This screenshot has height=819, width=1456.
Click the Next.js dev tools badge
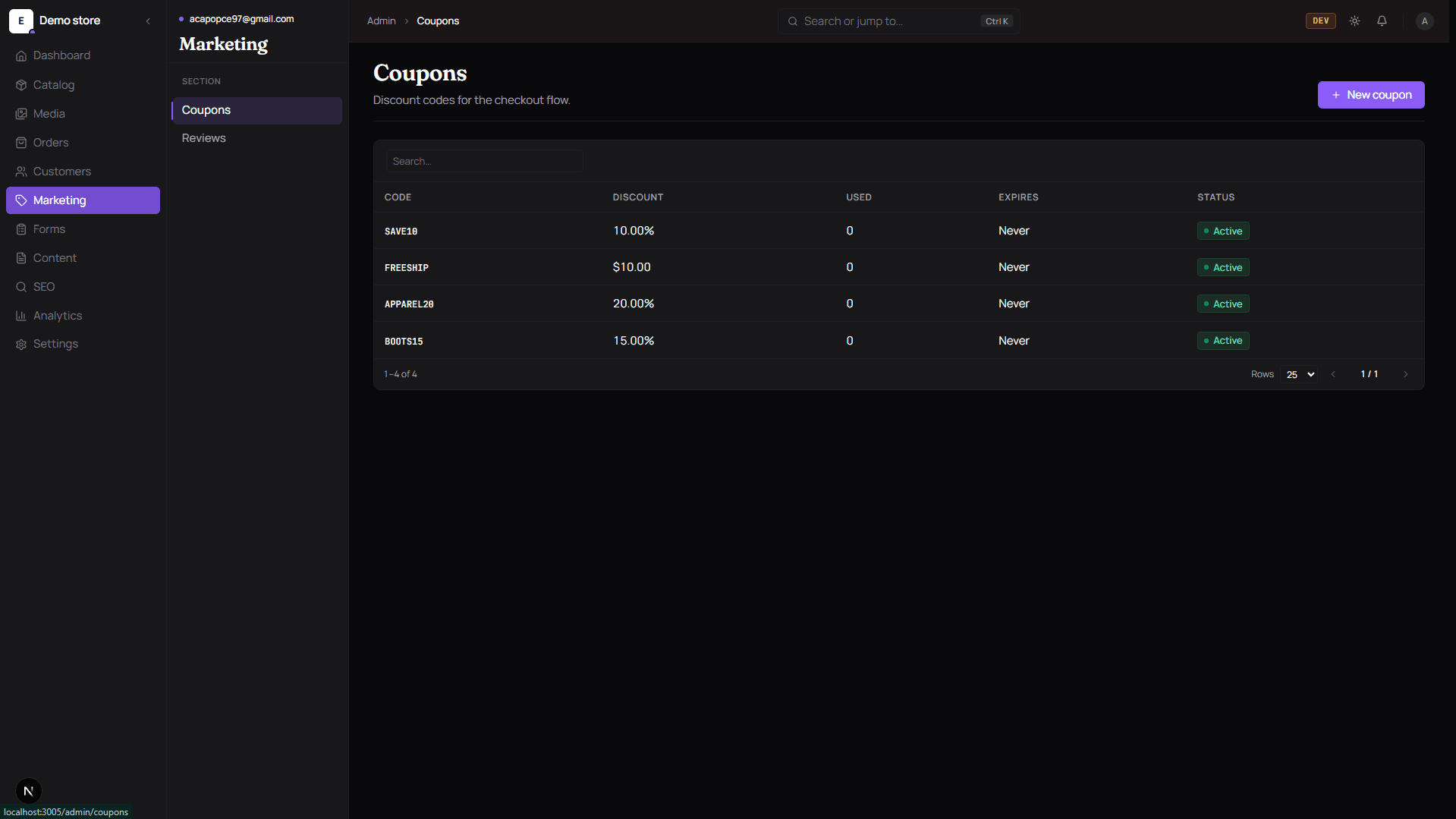coord(28,791)
